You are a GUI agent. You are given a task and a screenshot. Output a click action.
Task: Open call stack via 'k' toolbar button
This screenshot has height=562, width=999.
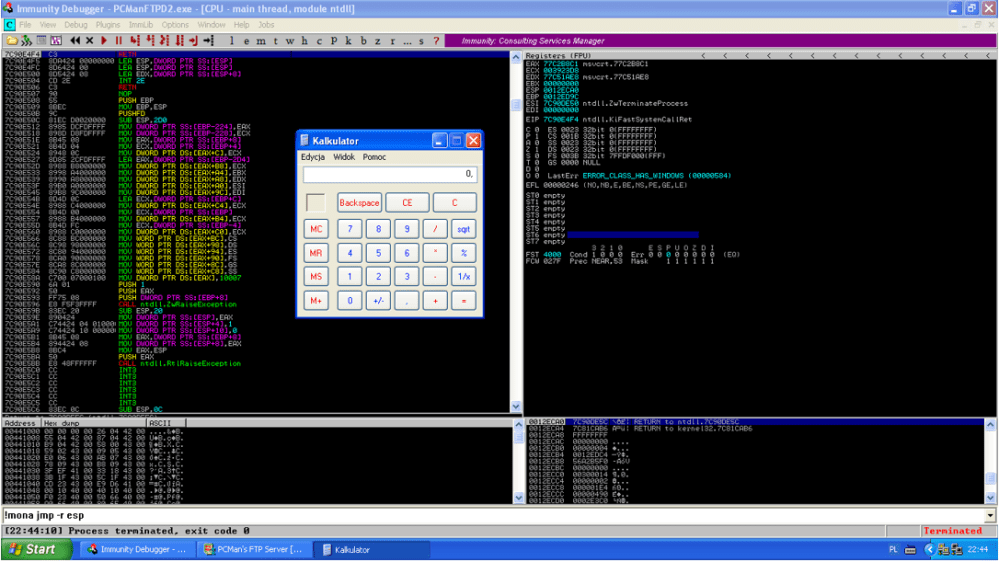coord(348,40)
